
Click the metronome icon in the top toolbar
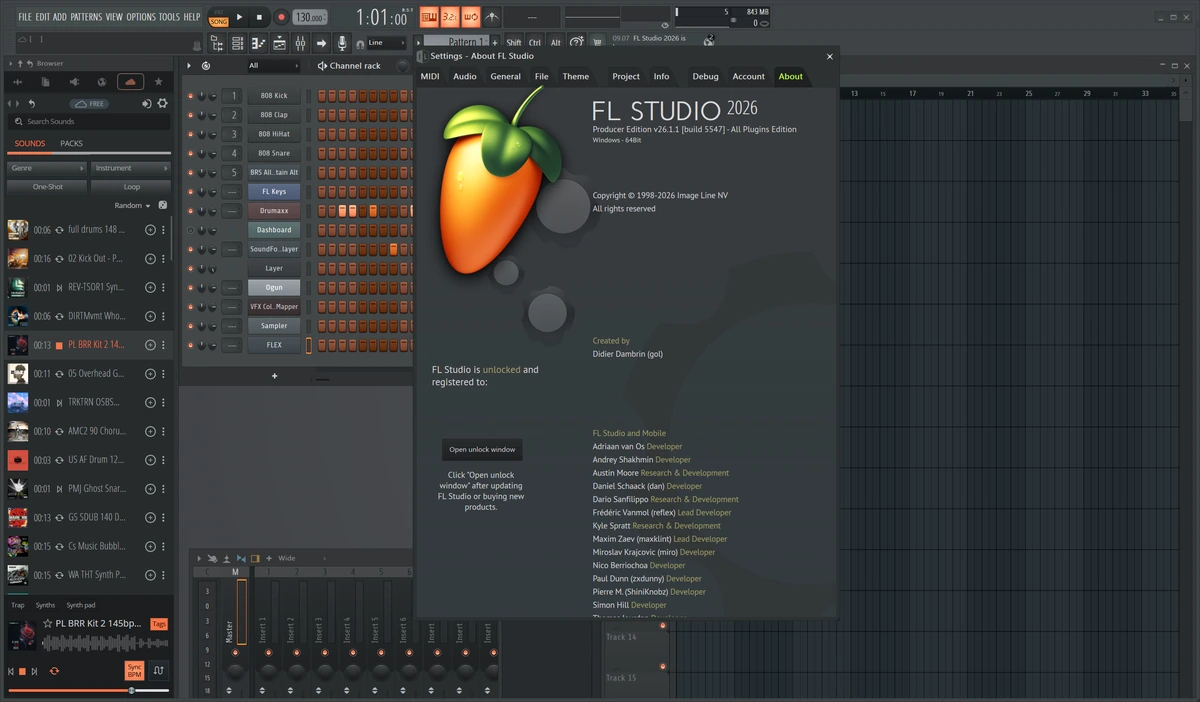pos(491,17)
